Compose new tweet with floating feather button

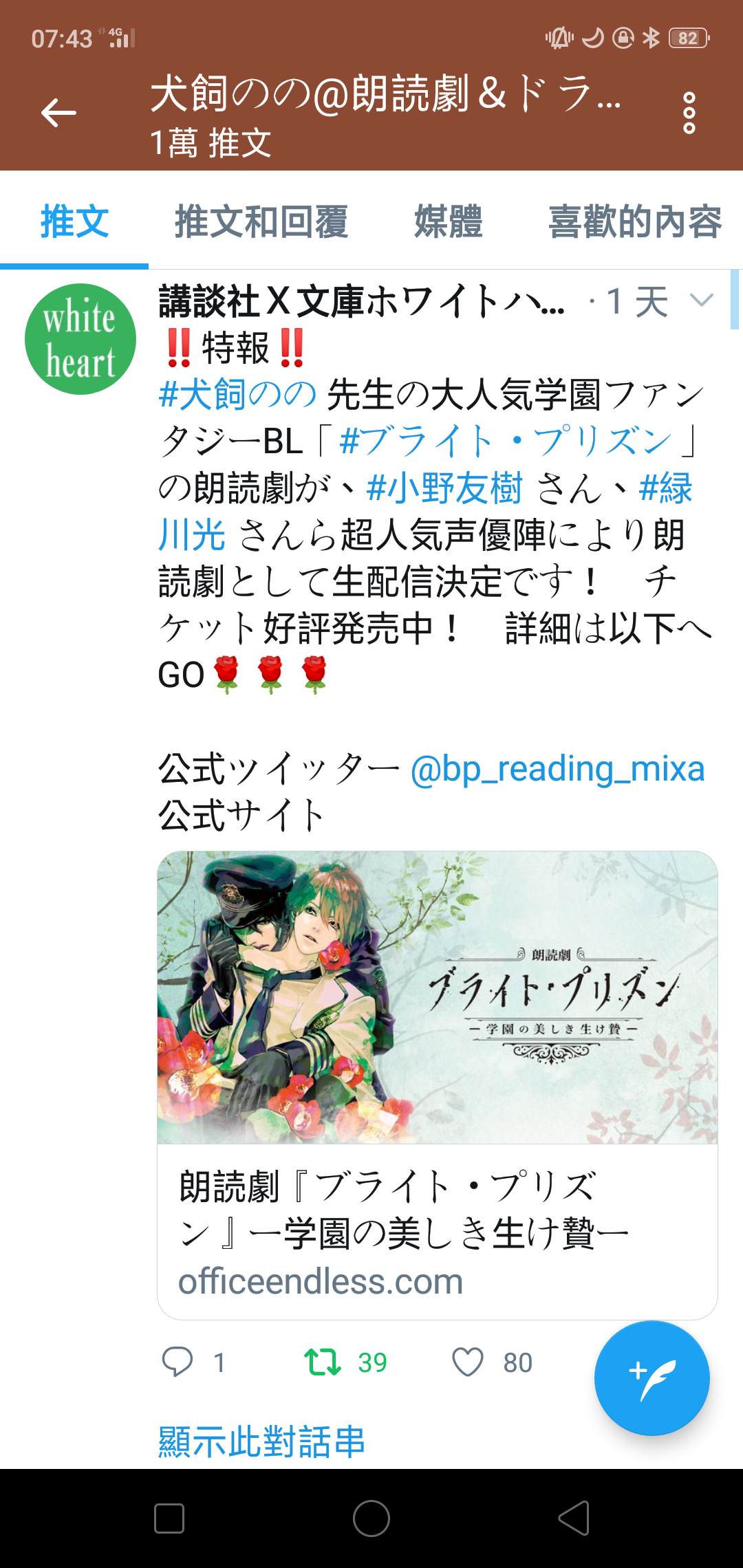tap(652, 1378)
